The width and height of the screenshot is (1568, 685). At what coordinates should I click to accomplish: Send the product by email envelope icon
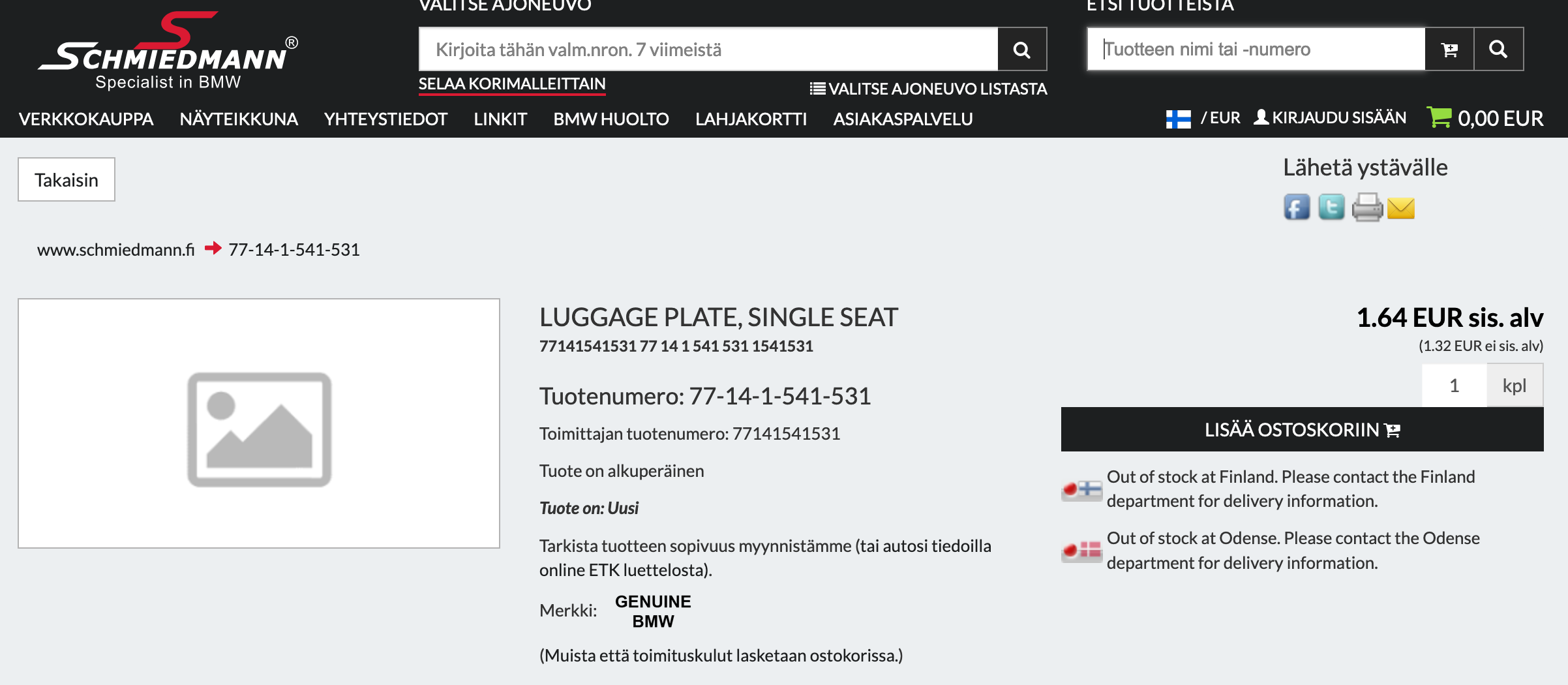(x=1401, y=208)
